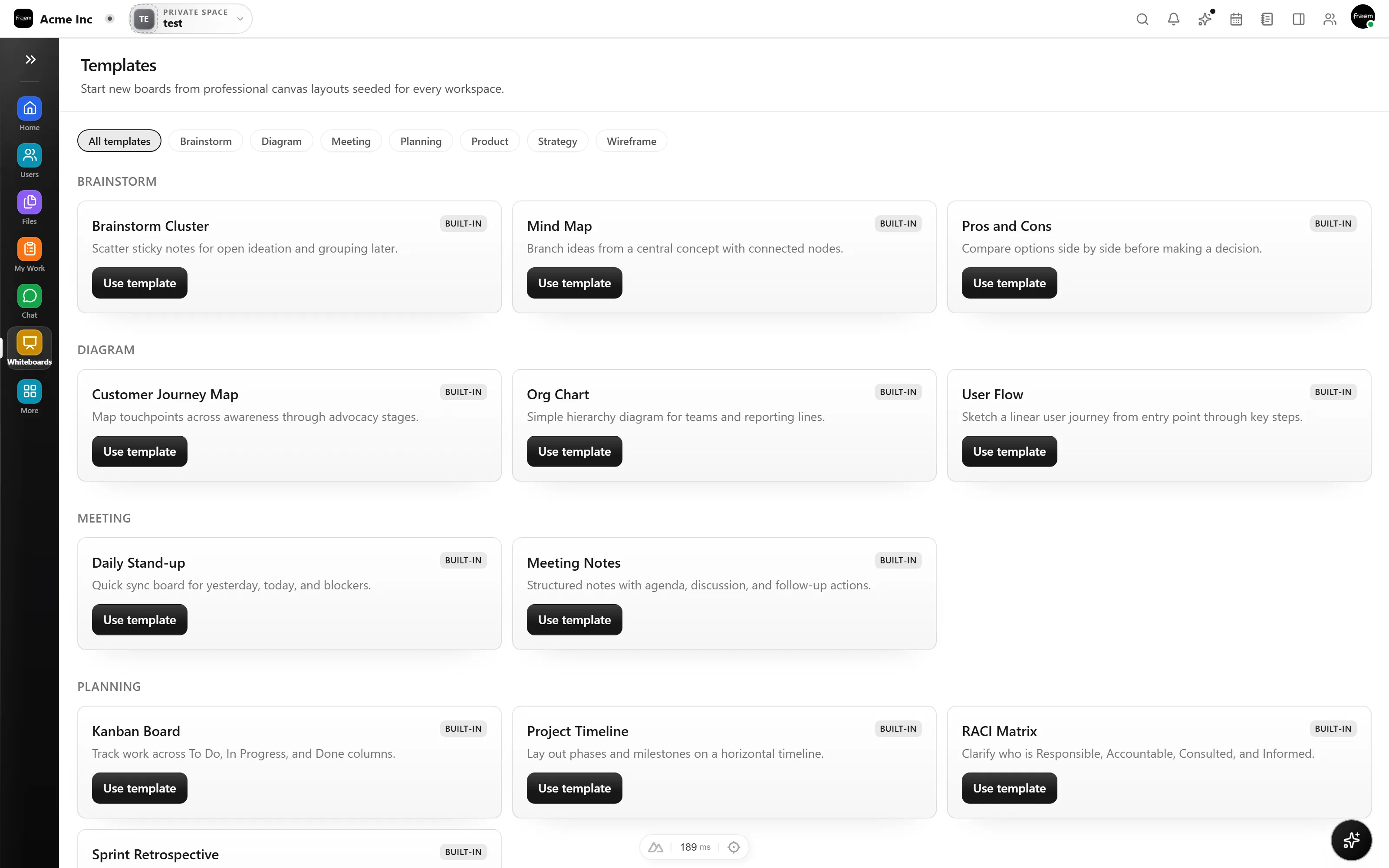This screenshot has width=1389, height=868.
Task: Use the User Flow template
Action: tap(1009, 451)
